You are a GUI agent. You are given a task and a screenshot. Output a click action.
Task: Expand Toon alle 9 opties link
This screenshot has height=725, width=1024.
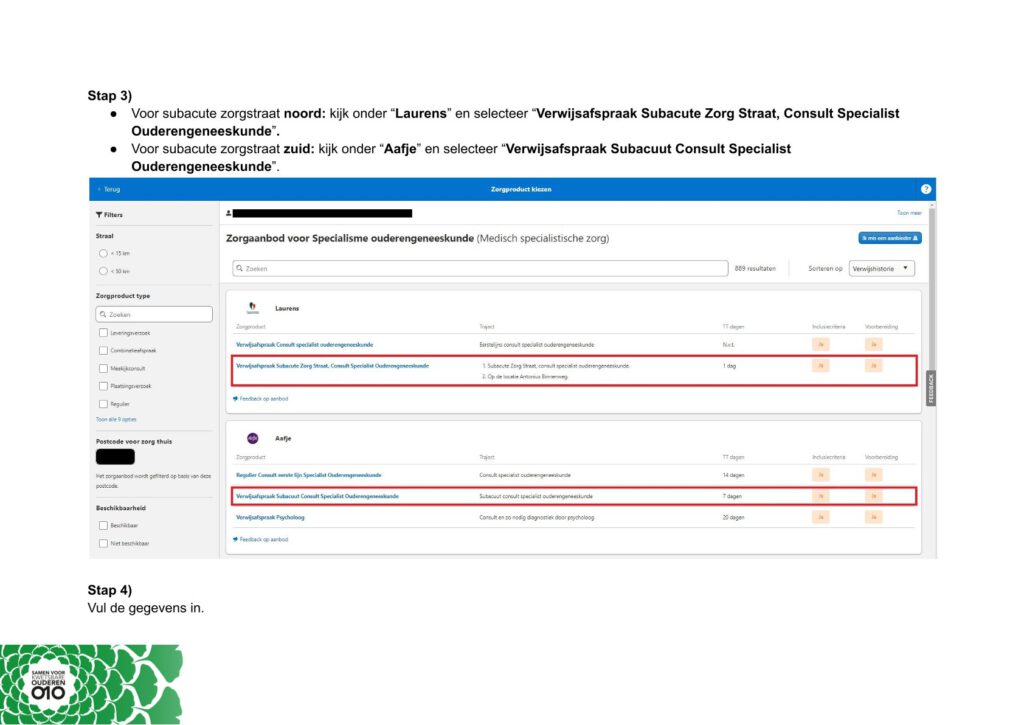[x=116, y=419]
